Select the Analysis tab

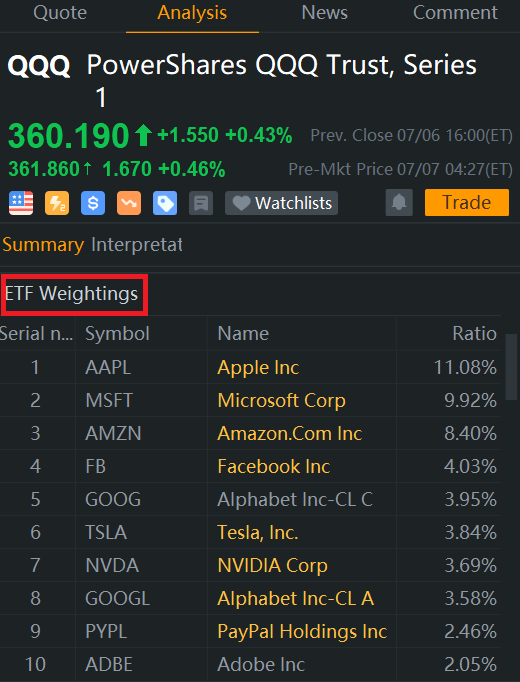[x=192, y=13]
